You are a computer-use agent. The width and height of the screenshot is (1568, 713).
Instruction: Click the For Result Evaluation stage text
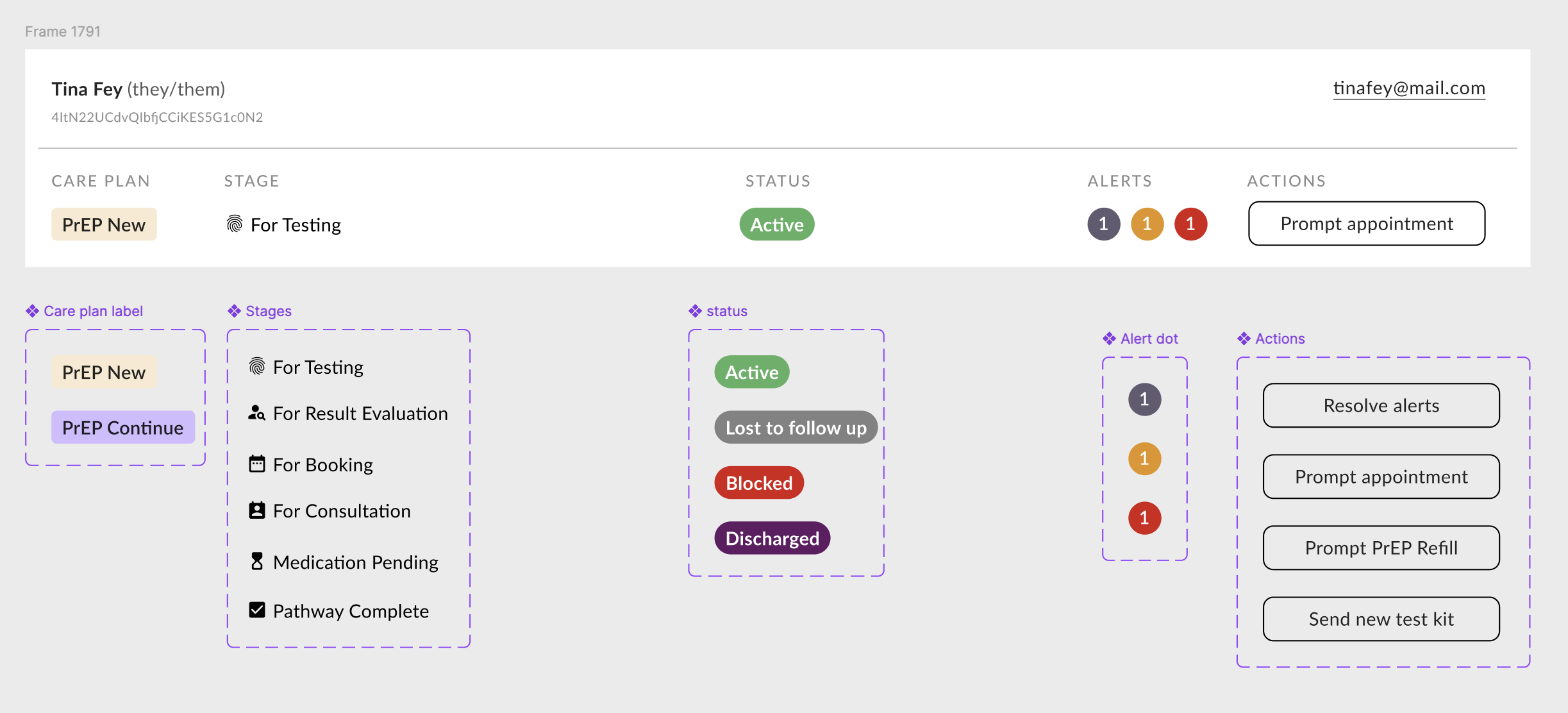click(360, 414)
